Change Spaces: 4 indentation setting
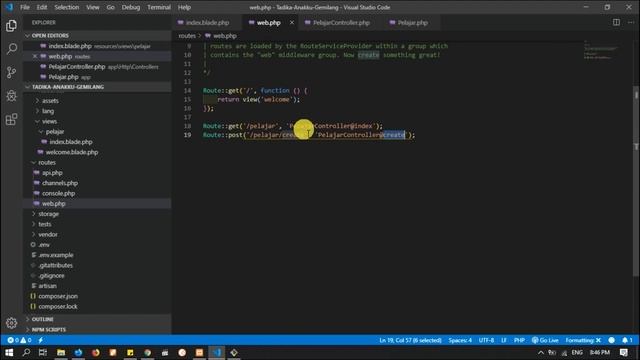 (460, 340)
